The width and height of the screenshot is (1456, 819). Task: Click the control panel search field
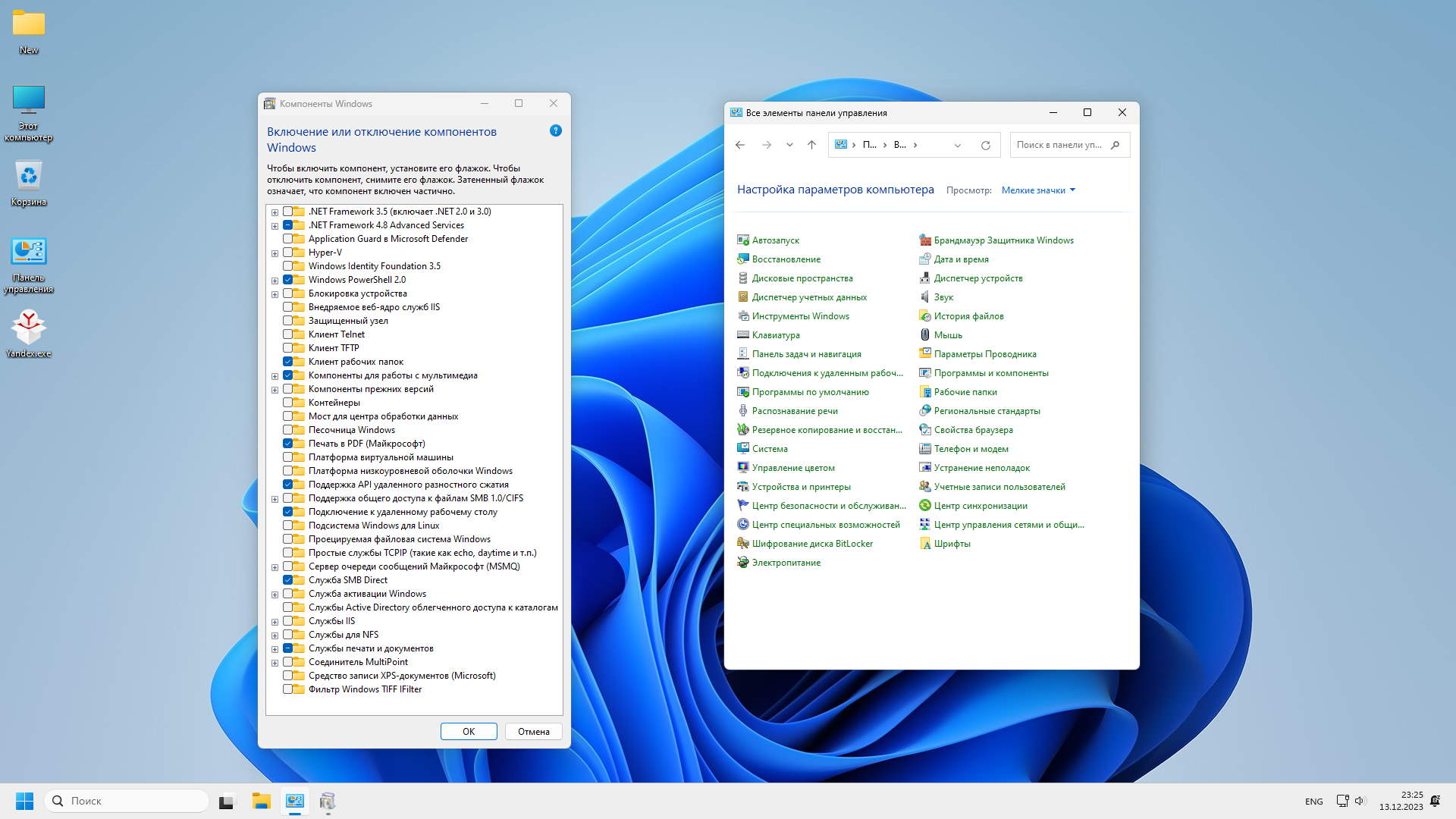coord(1060,145)
